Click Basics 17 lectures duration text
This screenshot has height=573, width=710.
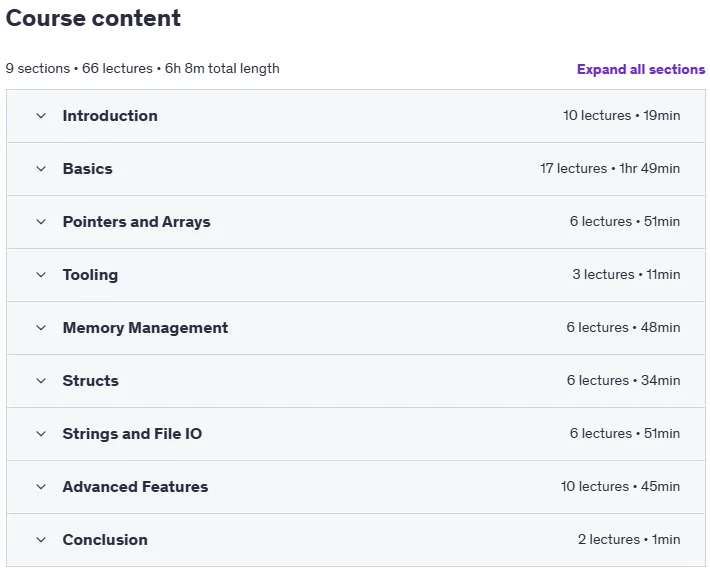(610, 169)
